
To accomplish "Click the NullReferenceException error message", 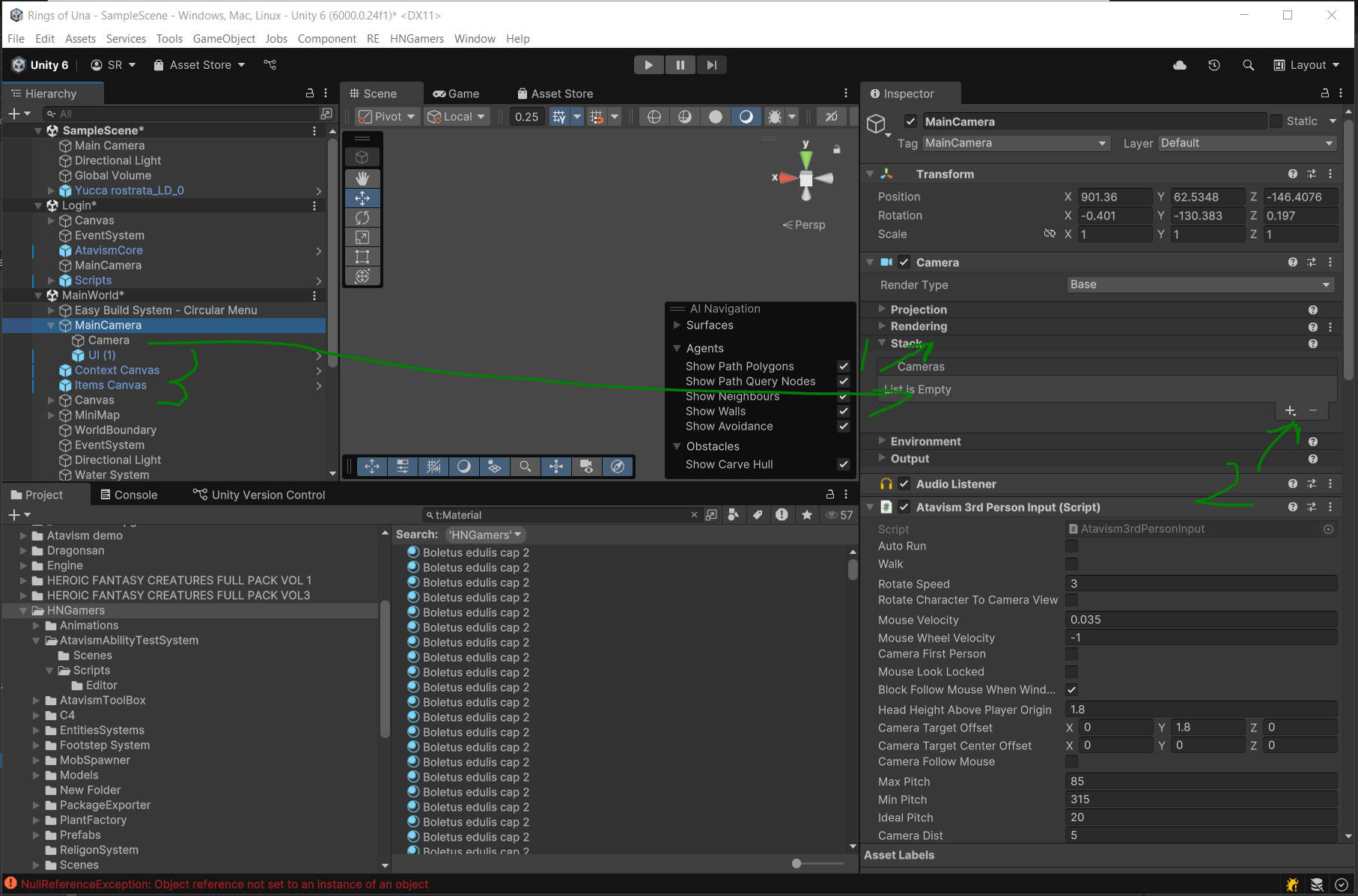I will pyautogui.click(x=225, y=884).
